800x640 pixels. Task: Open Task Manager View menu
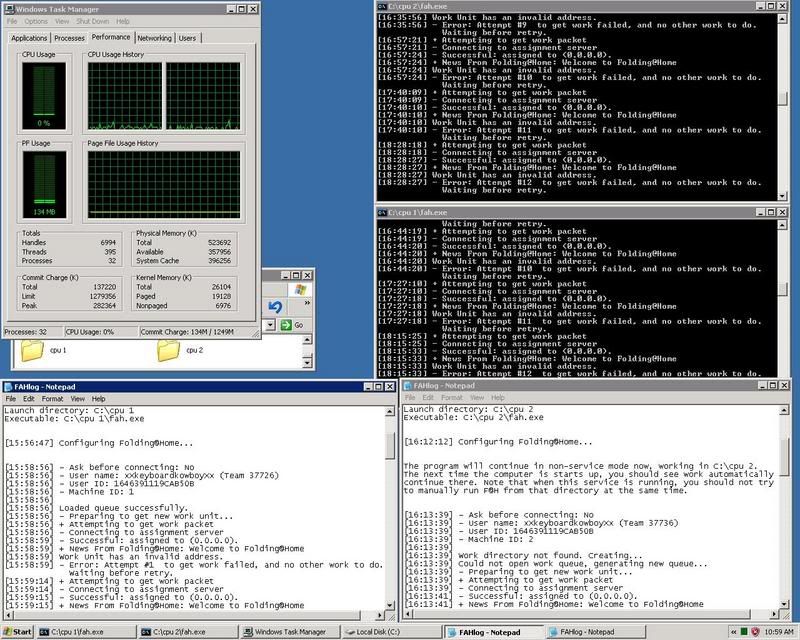pyautogui.click(x=62, y=21)
